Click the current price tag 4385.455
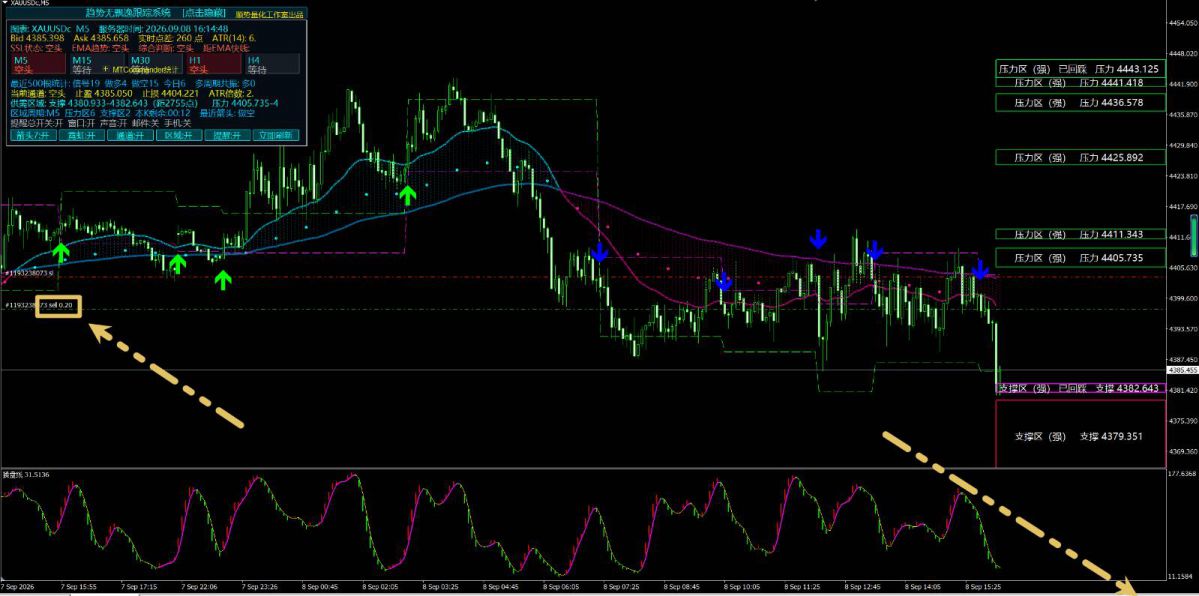This screenshot has width=1199, height=596. [x=1184, y=370]
